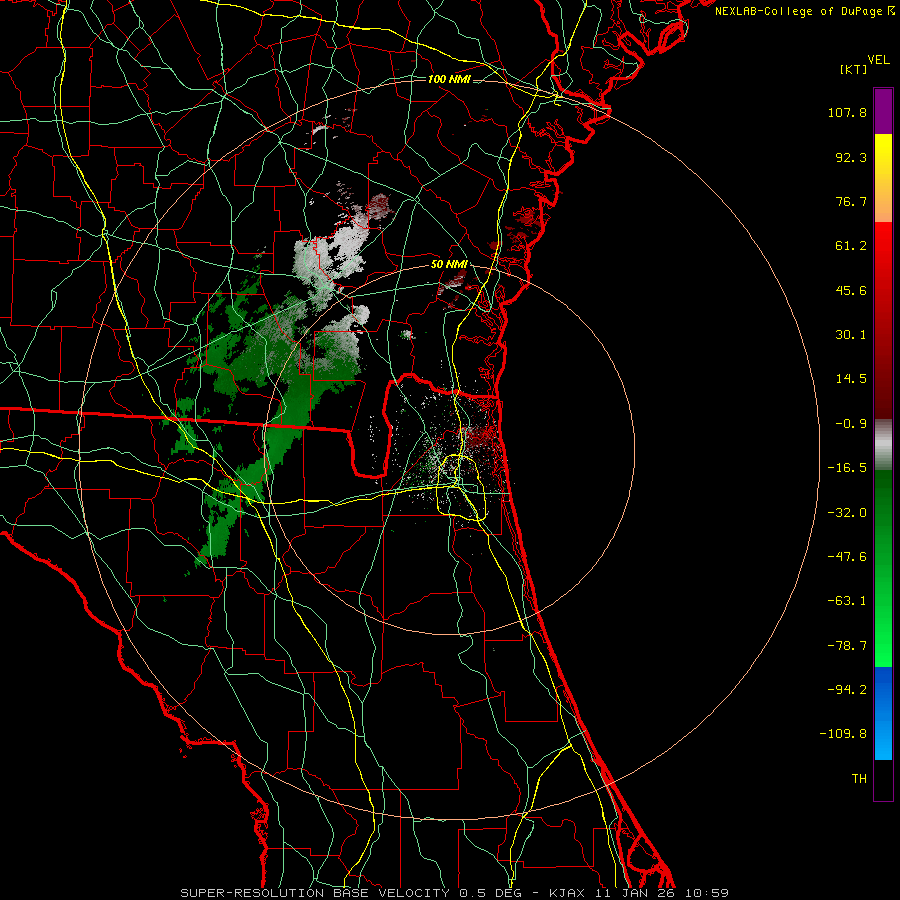Click the -0.9 velocity scale label
Screen dimensions: 900x900
click(x=851, y=424)
